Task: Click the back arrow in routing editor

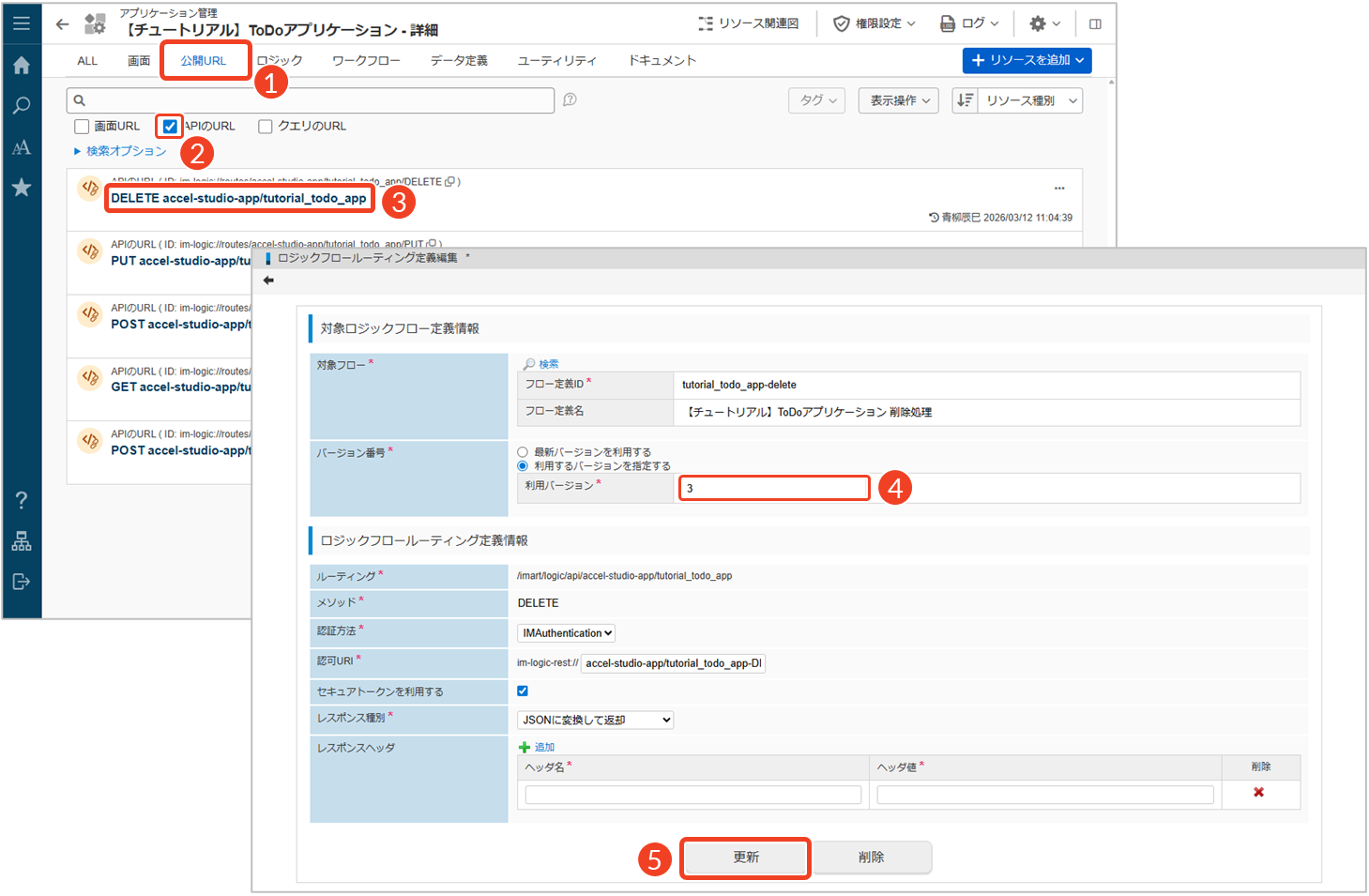Action: [269, 281]
